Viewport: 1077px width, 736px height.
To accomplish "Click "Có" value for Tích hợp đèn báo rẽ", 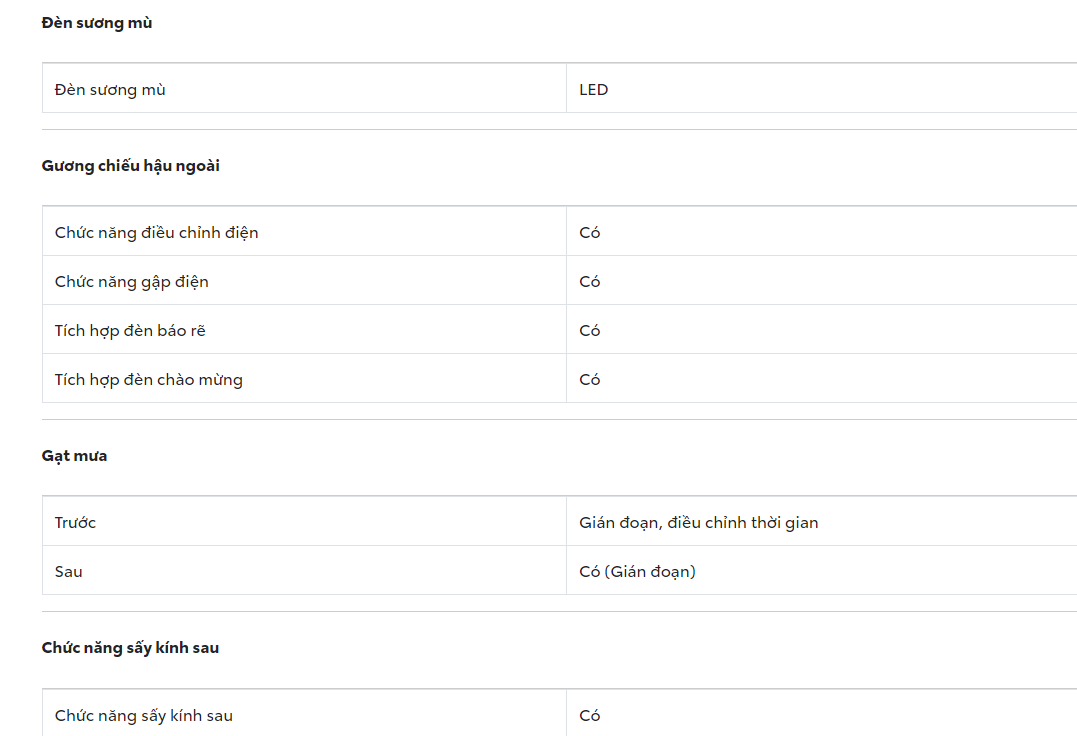I will point(590,331).
